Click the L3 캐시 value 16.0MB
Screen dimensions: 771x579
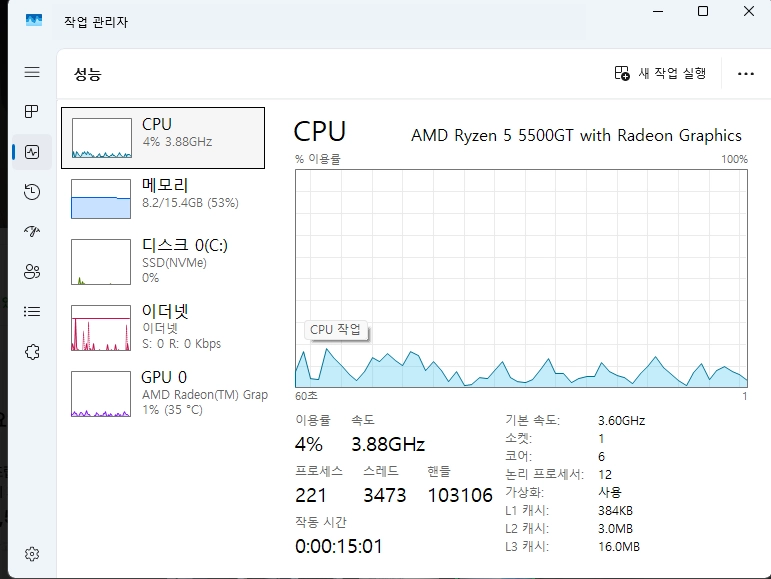click(x=619, y=547)
